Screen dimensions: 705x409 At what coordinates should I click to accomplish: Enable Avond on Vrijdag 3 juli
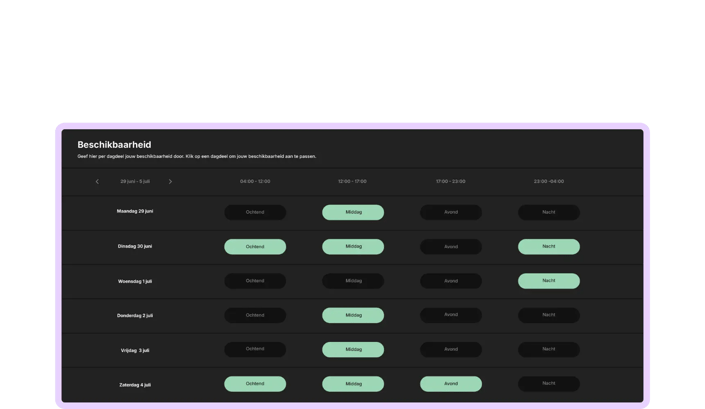451,350
